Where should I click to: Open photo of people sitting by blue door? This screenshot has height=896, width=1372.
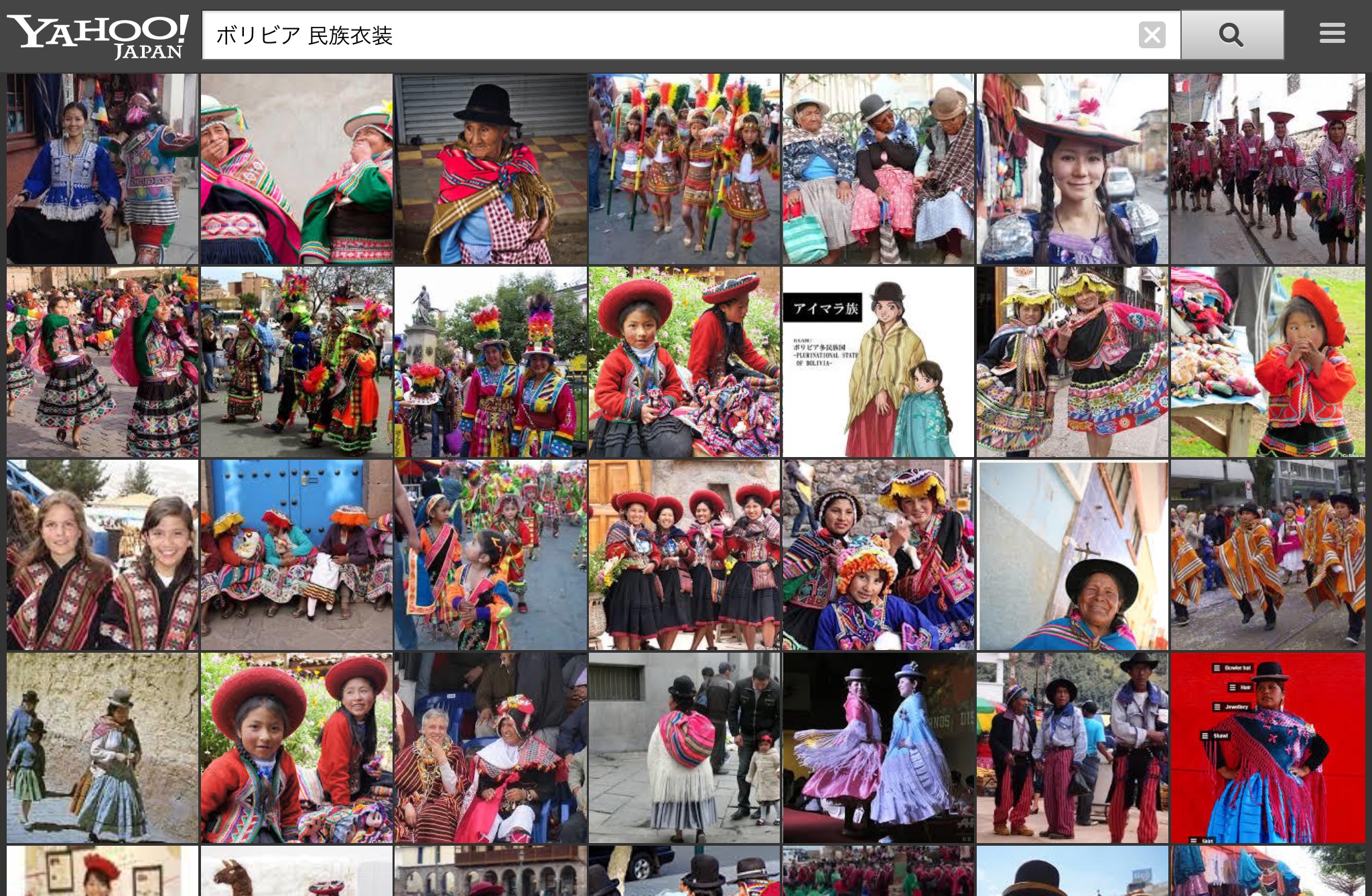click(x=296, y=555)
